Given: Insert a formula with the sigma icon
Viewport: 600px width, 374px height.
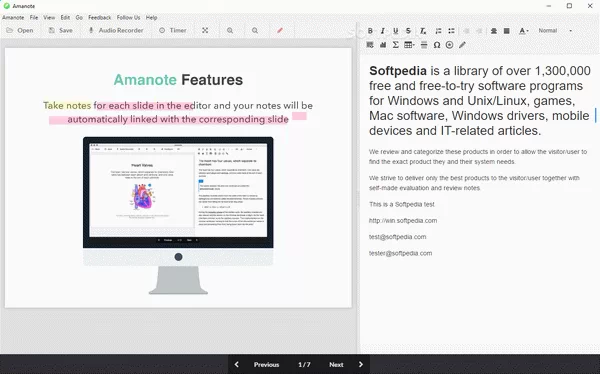Looking at the screenshot, I should (x=396, y=45).
